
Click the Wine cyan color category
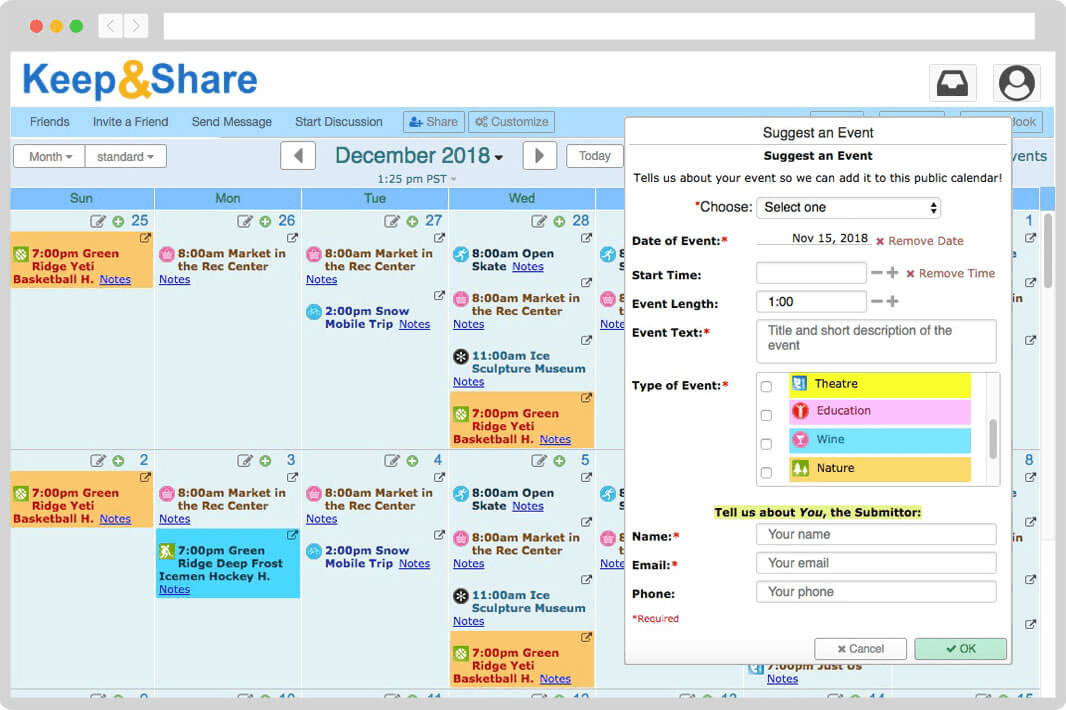click(879, 440)
